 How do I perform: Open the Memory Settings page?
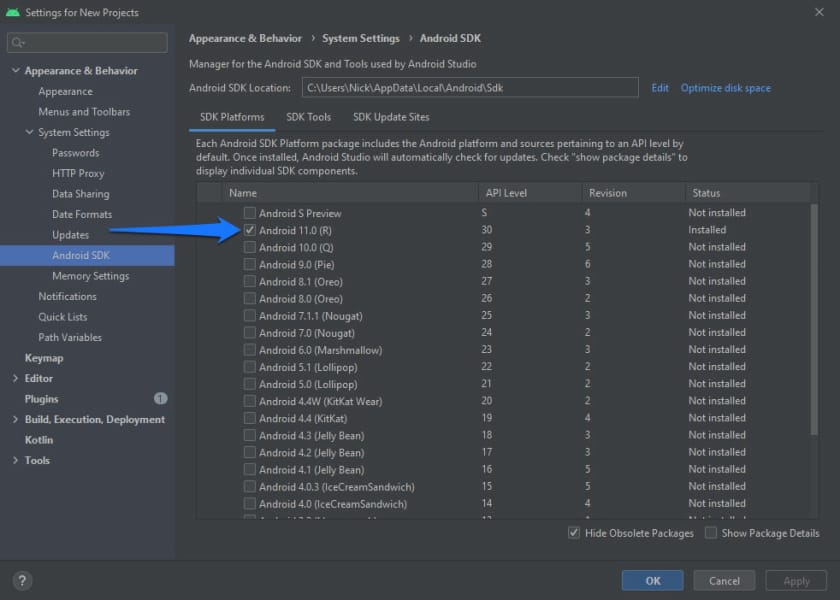pyautogui.click(x=91, y=276)
